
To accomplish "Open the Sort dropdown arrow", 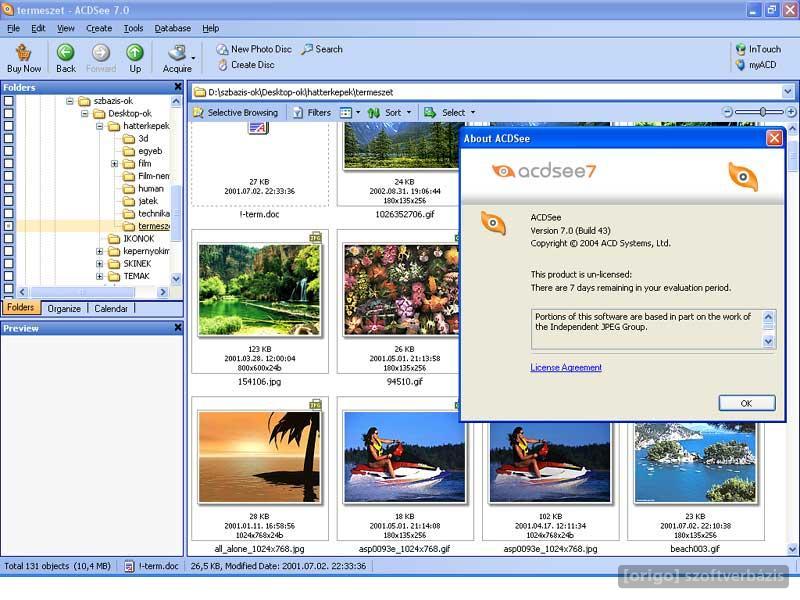I will click(x=409, y=113).
